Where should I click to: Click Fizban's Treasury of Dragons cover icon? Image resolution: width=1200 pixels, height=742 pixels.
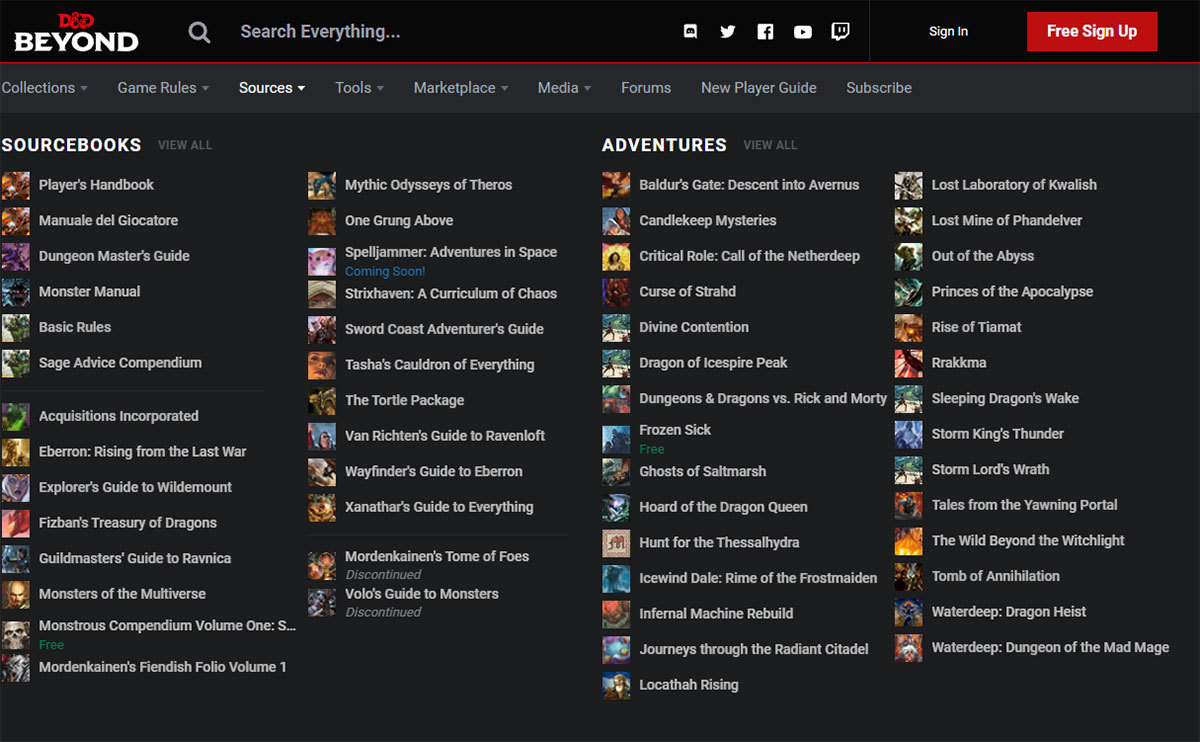tap(16, 523)
